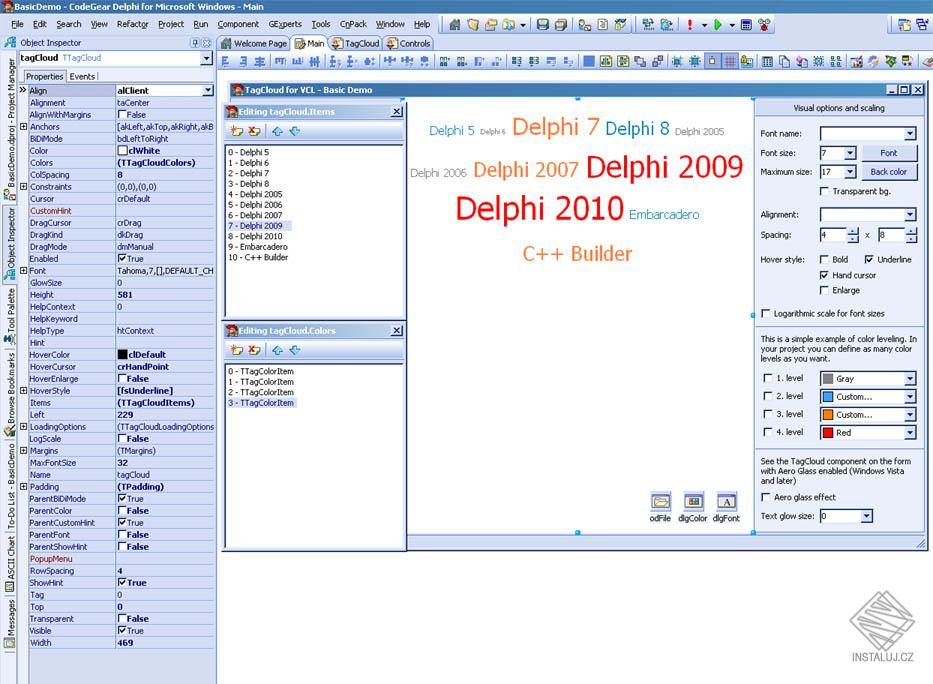
Task: Open the Component menu
Action: [237, 24]
